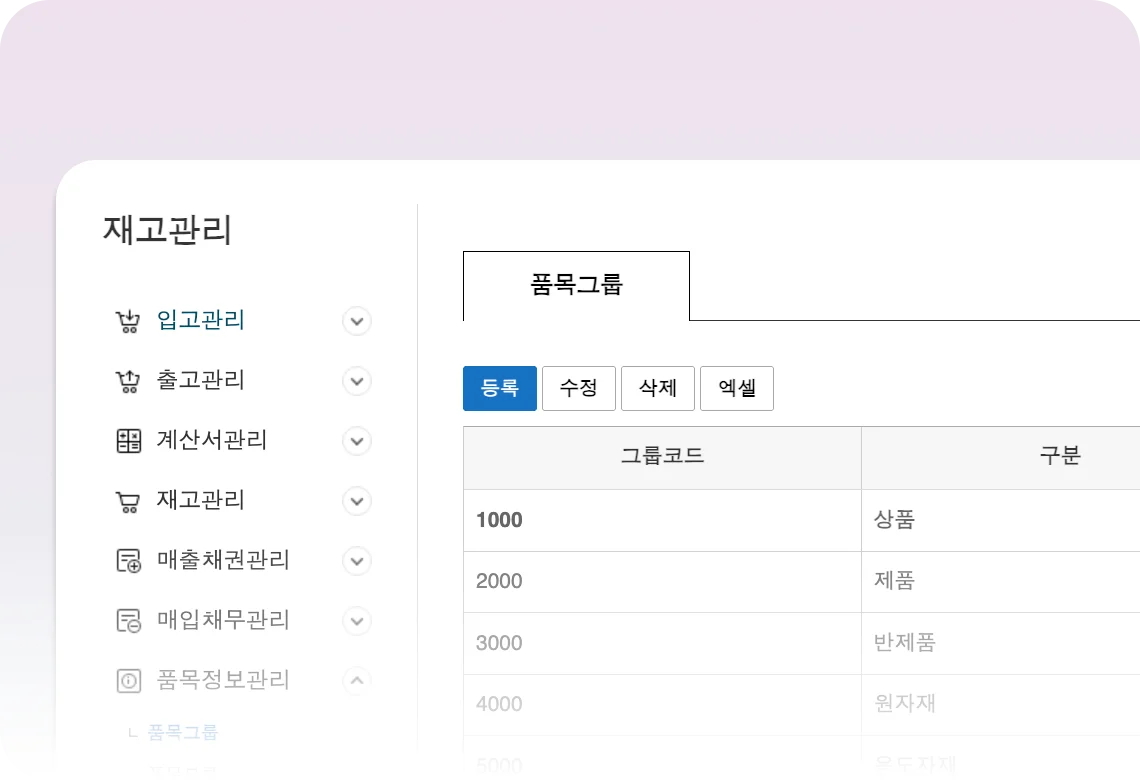Viewport: 1140px width, 780px height.
Task: Collapse the 품목정보관리 section
Action: 357,681
